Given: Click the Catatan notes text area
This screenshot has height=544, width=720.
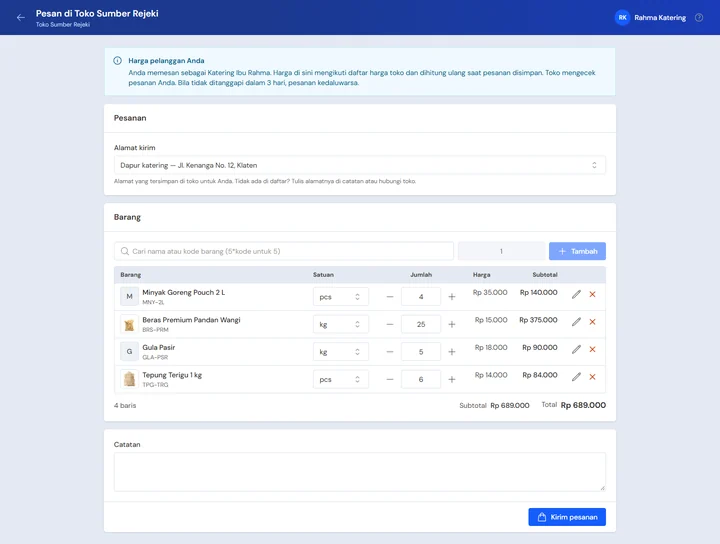Looking at the screenshot, I should tap(360, 472).
